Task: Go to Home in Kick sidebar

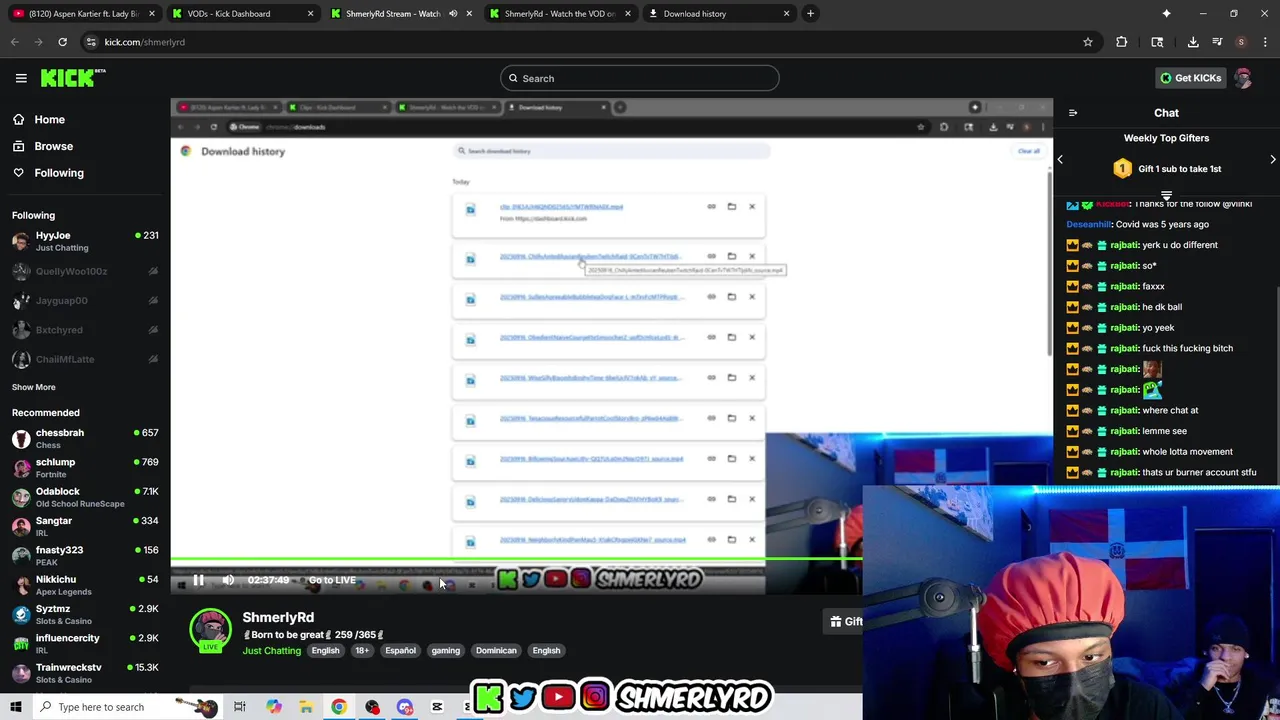Action: (49, 119)
